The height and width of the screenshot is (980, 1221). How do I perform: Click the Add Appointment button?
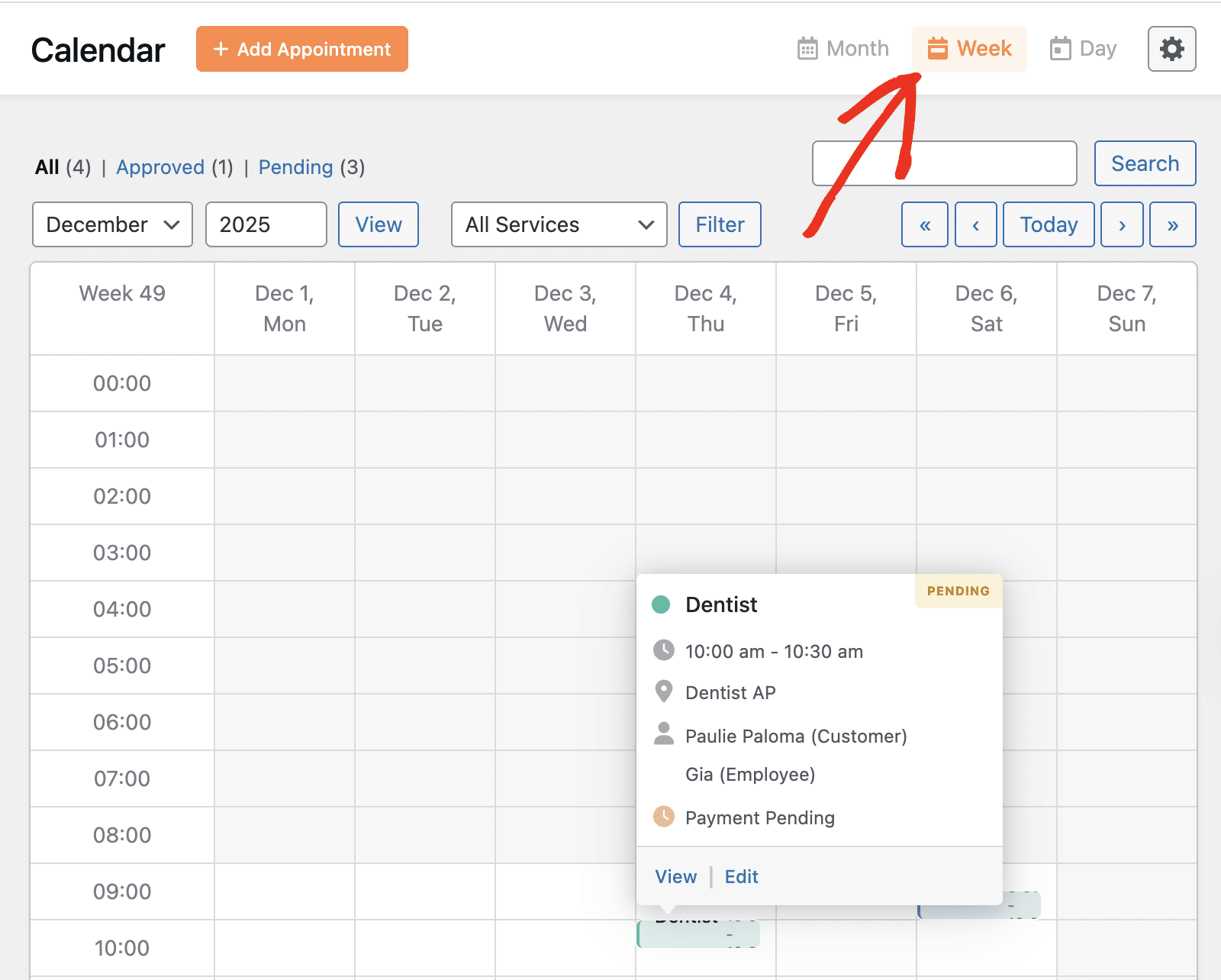301,49
